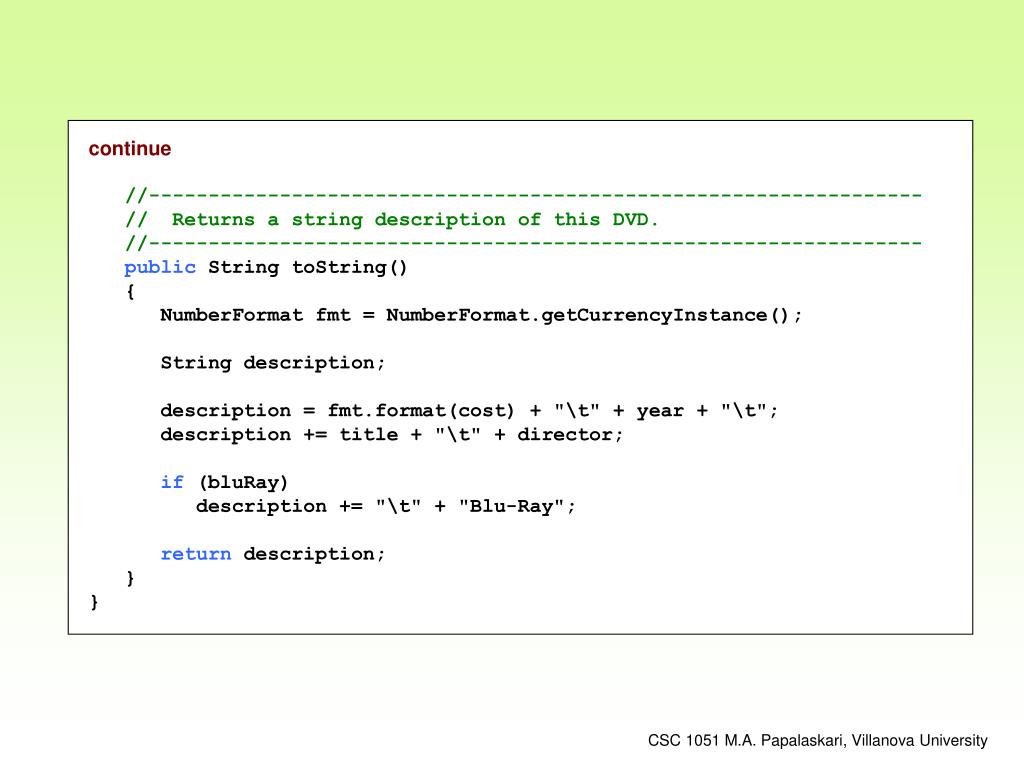This screenshot has height=768, width=1024.
Task: Select the line appending "Blu-Ray" to description
Action: pos(386,506)
